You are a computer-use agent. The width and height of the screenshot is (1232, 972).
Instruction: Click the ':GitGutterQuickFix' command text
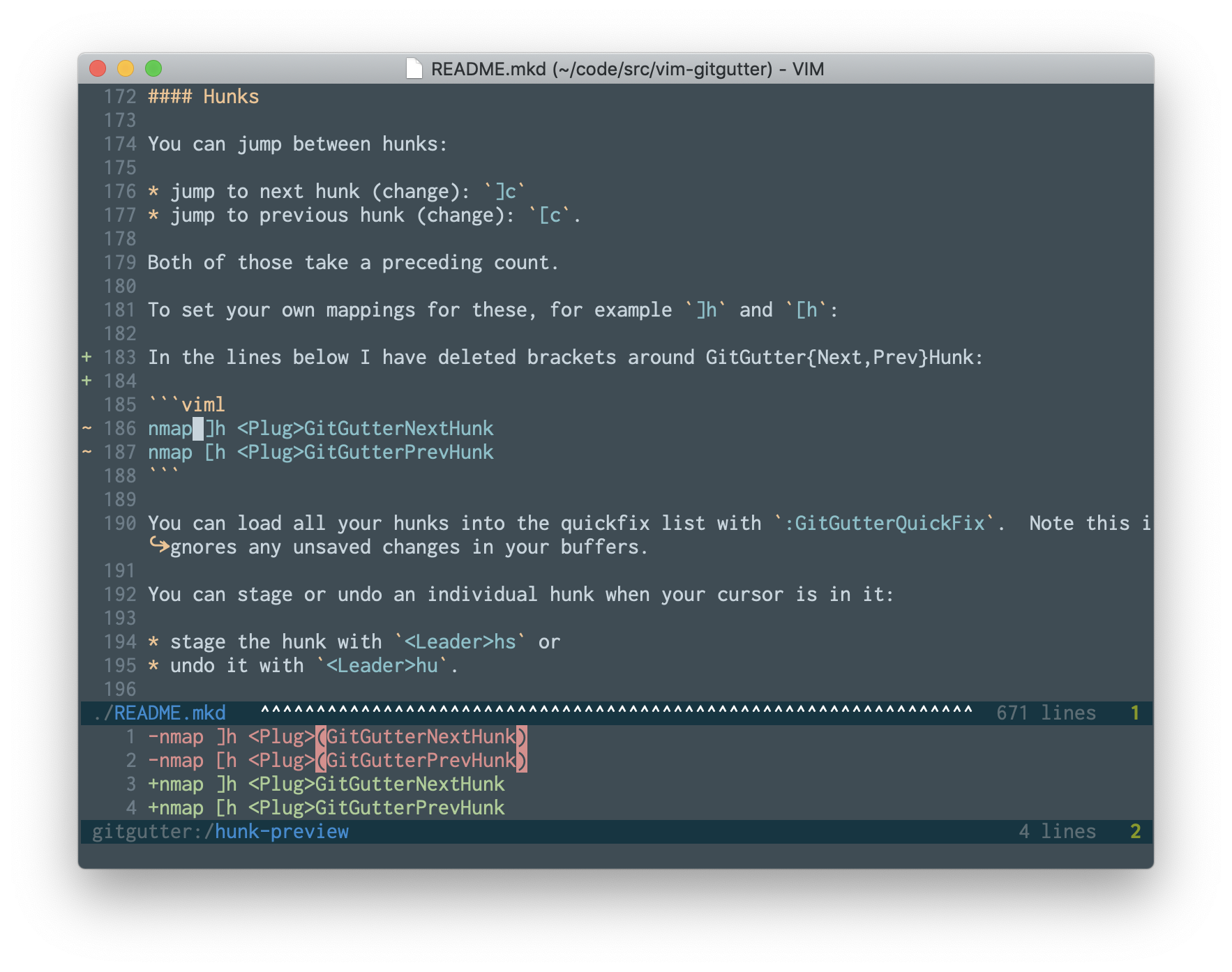pyautogui.click(x=885, y=522)
